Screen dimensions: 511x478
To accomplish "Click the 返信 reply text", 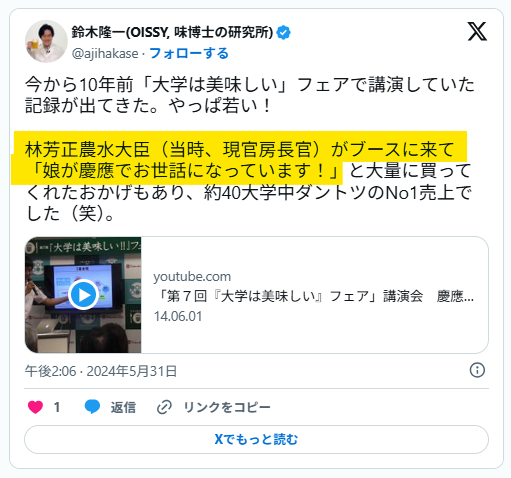I will tap(123, 407).
